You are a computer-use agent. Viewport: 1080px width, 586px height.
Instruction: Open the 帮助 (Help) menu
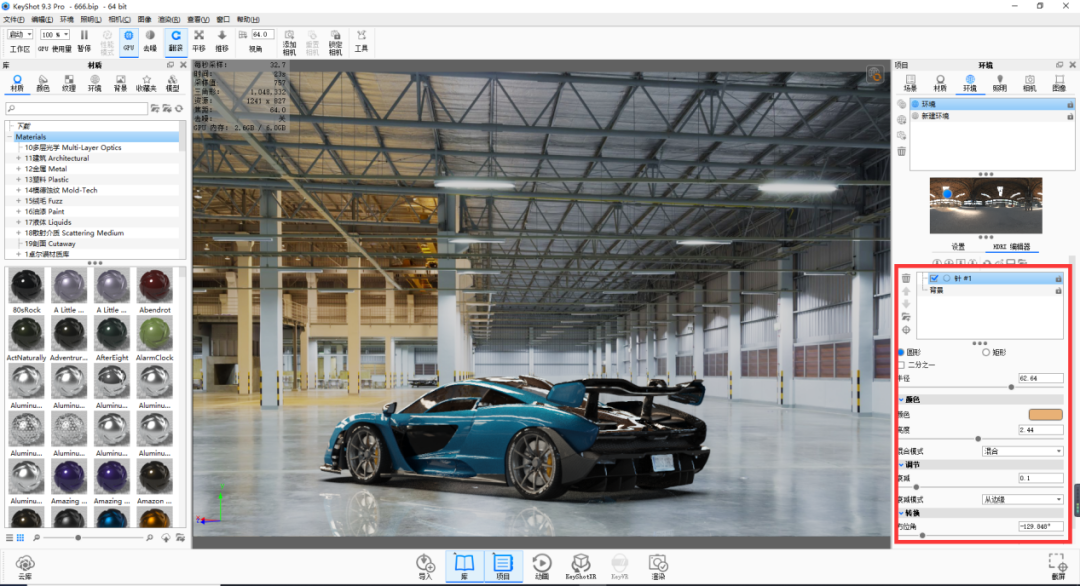(x=248, y=19)
